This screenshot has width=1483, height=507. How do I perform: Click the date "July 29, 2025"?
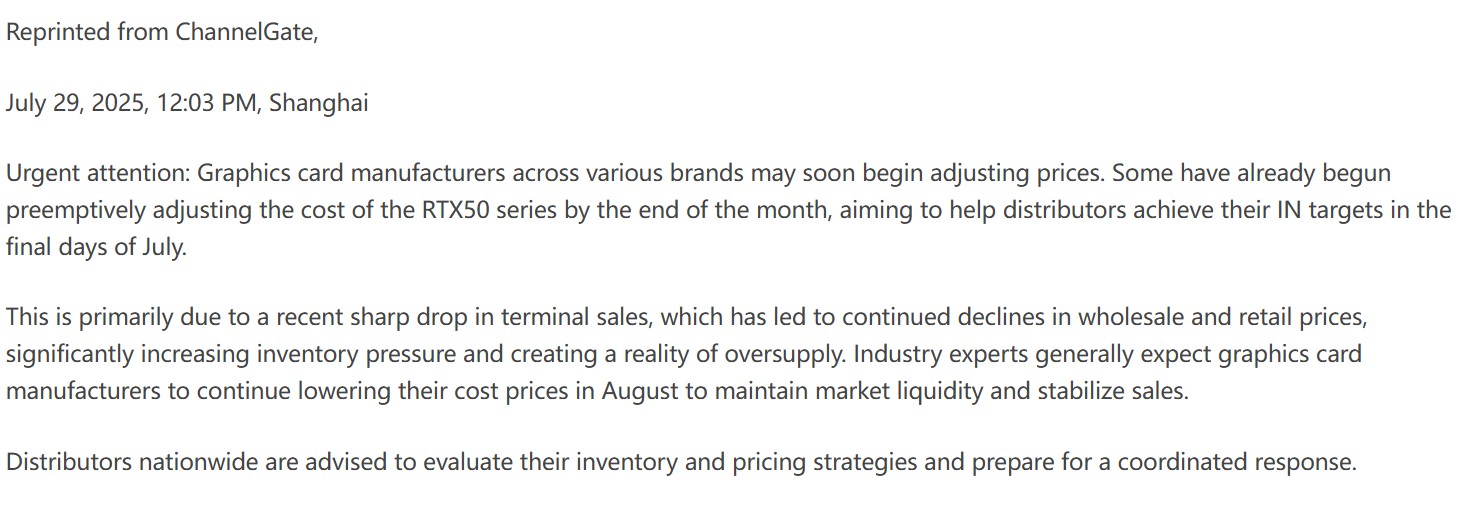pos(76,103)
